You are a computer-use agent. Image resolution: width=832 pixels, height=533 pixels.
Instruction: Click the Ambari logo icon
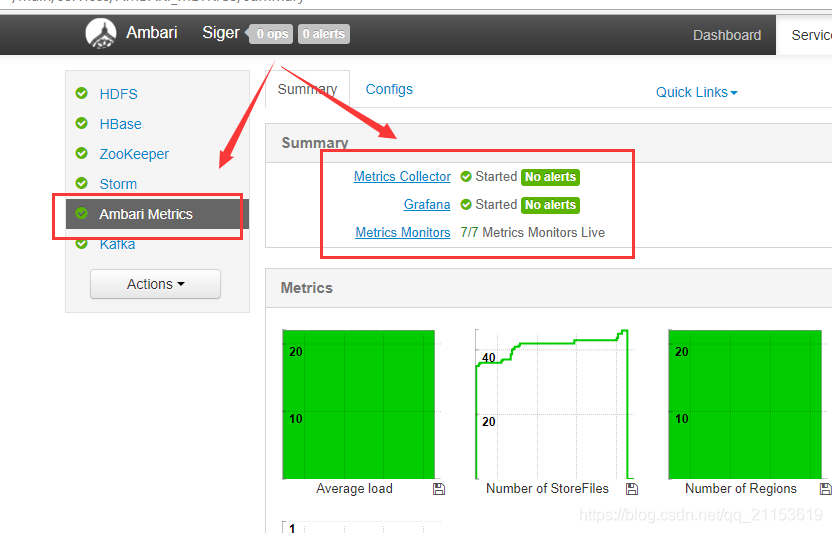point(101,34)
